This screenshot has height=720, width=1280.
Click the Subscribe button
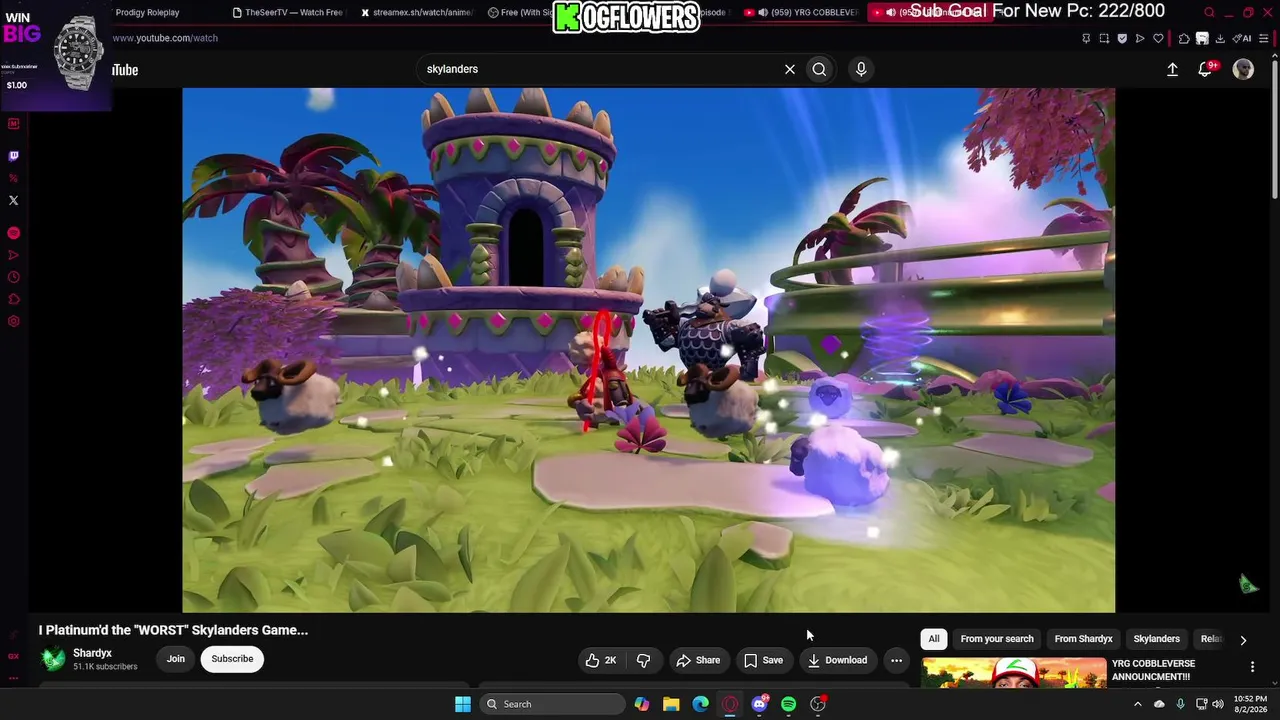point(232,659)
